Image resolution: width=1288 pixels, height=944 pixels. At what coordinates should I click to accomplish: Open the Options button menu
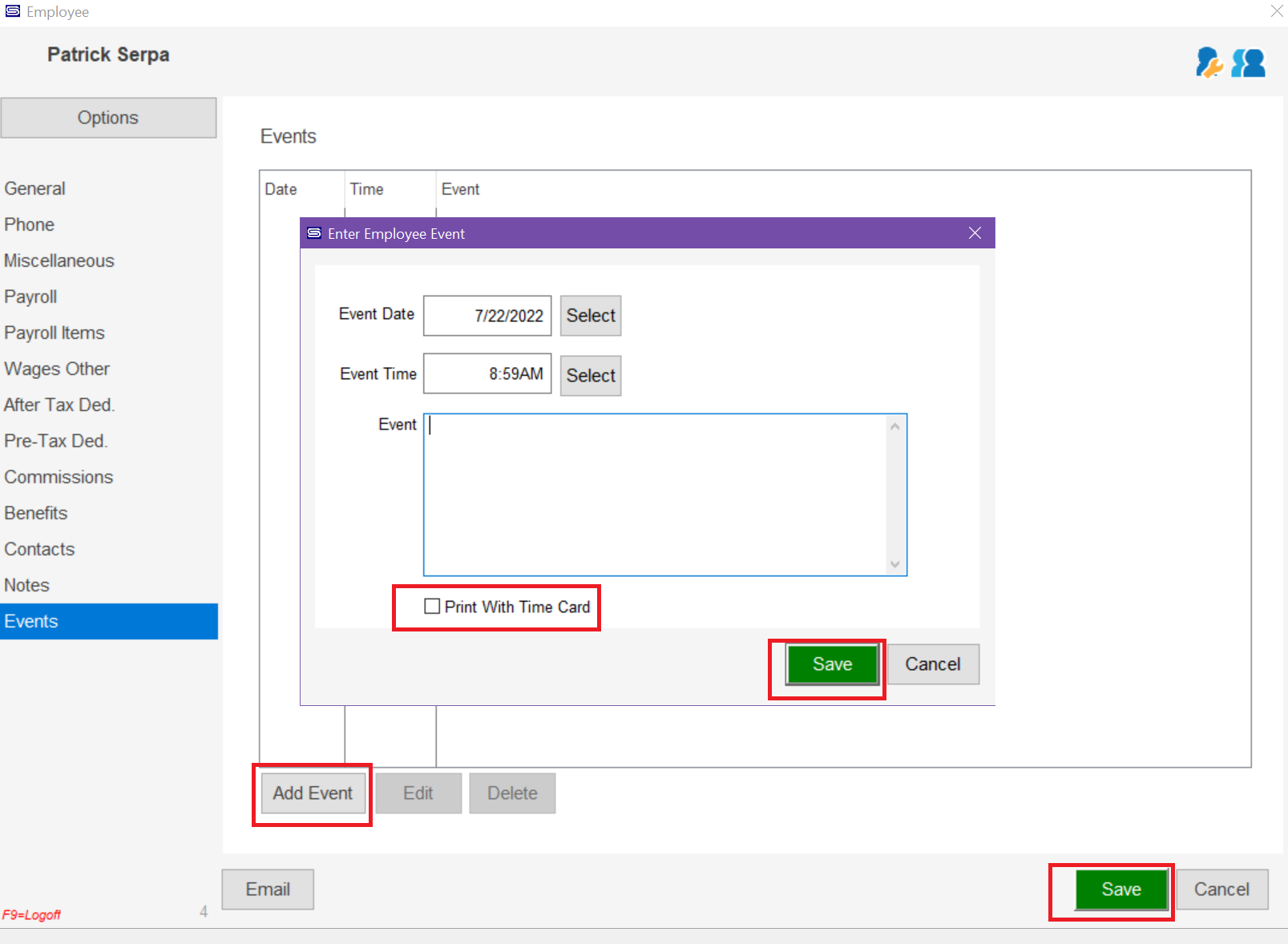108,118
